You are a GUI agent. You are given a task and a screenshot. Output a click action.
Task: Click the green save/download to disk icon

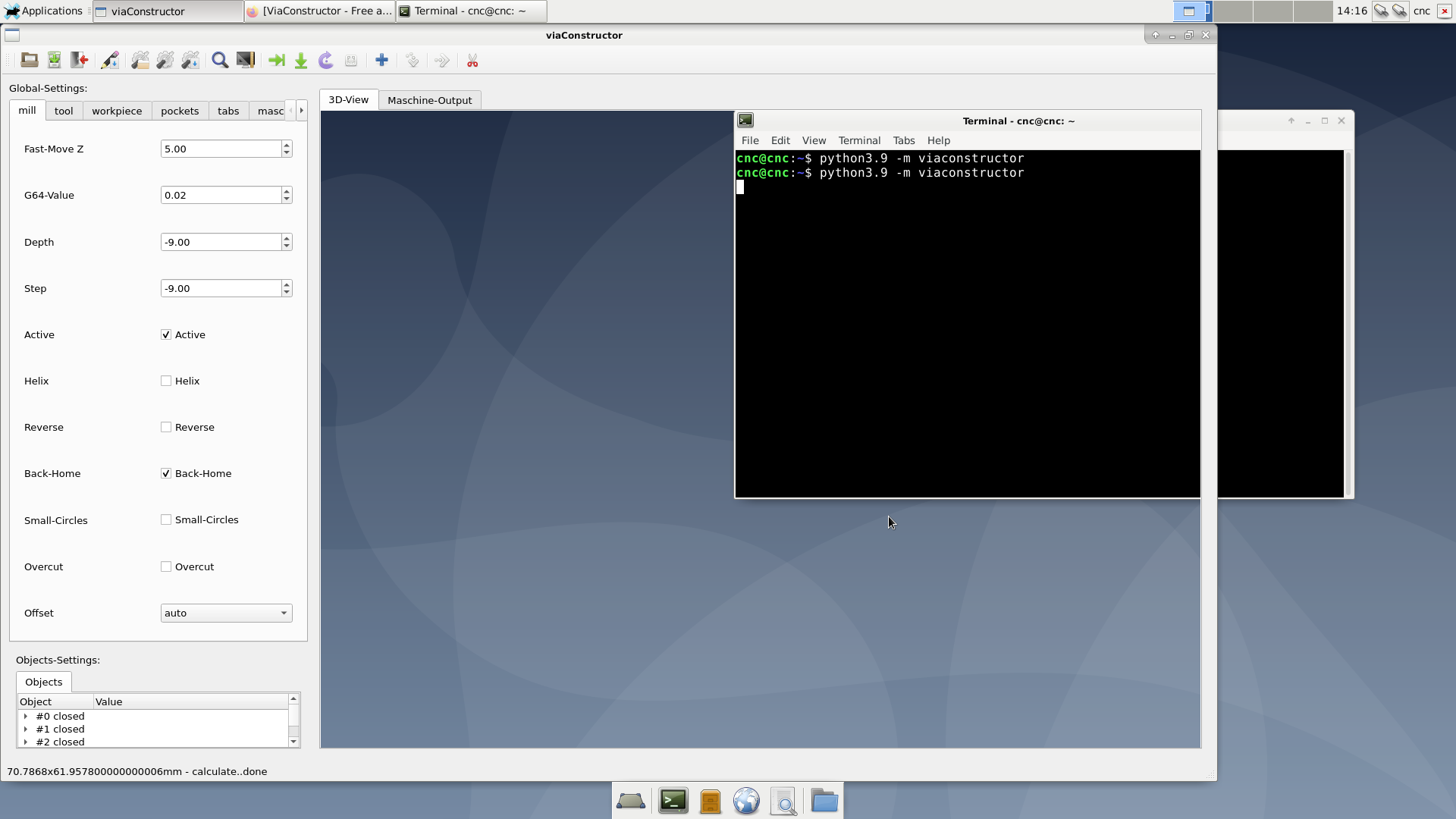pyautogui.click(x=55, y=61)
